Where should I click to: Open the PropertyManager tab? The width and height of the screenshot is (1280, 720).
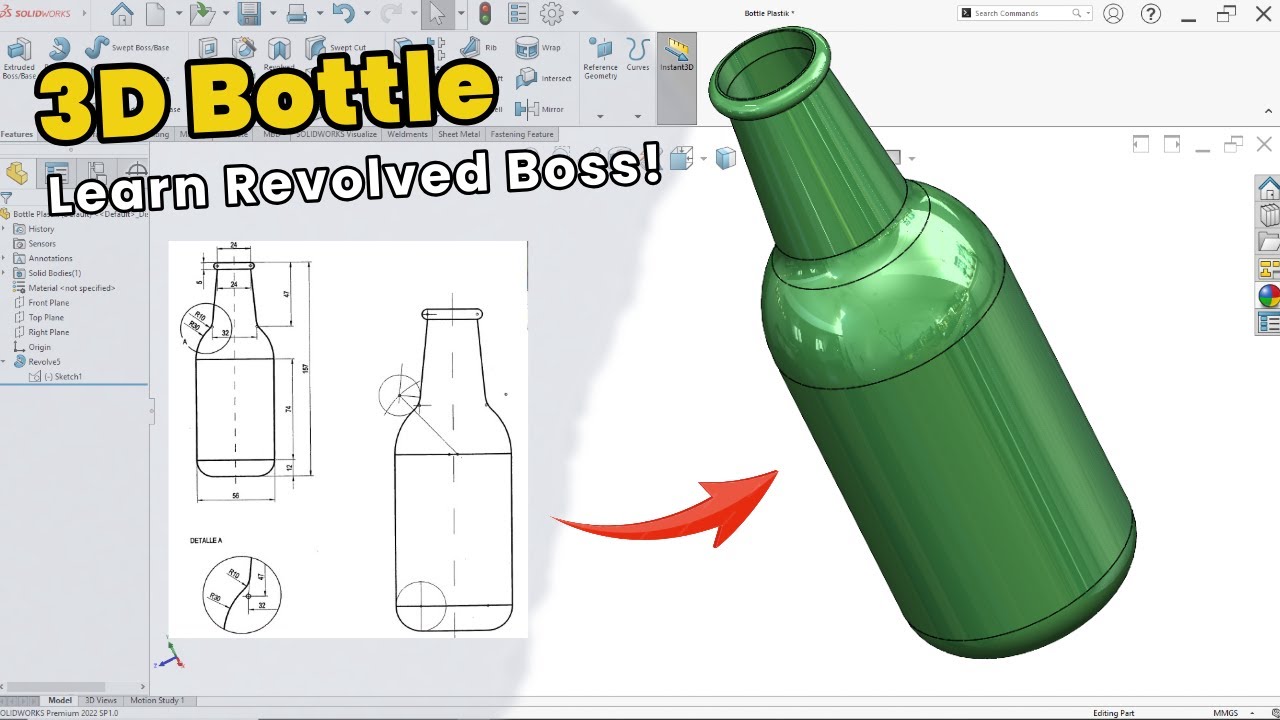[57, 171]
